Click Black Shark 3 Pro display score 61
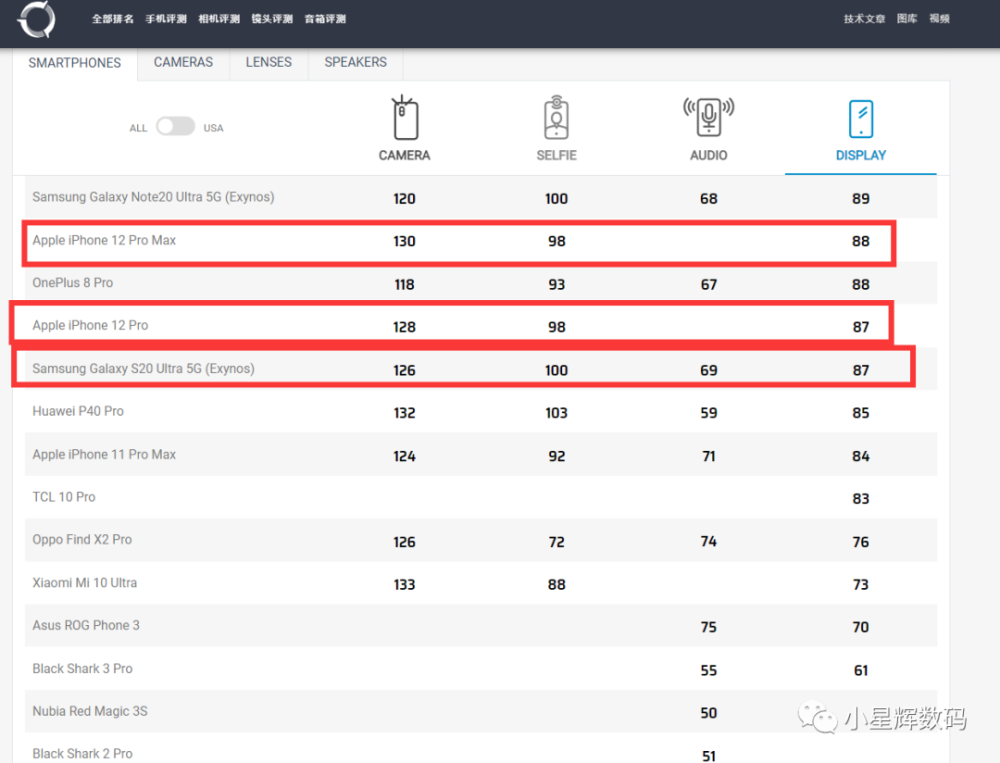1000x763 pixels. 861,670
